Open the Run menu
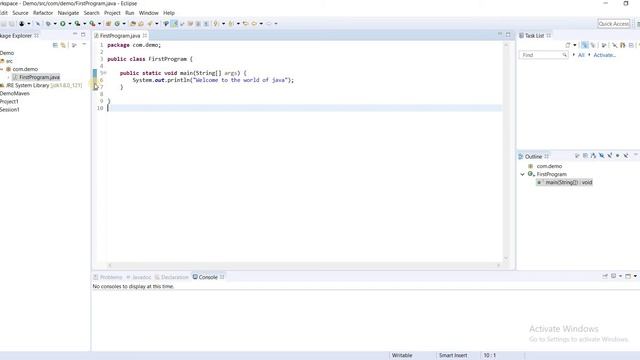Viewport: 640px width, 360px height. 130,13
